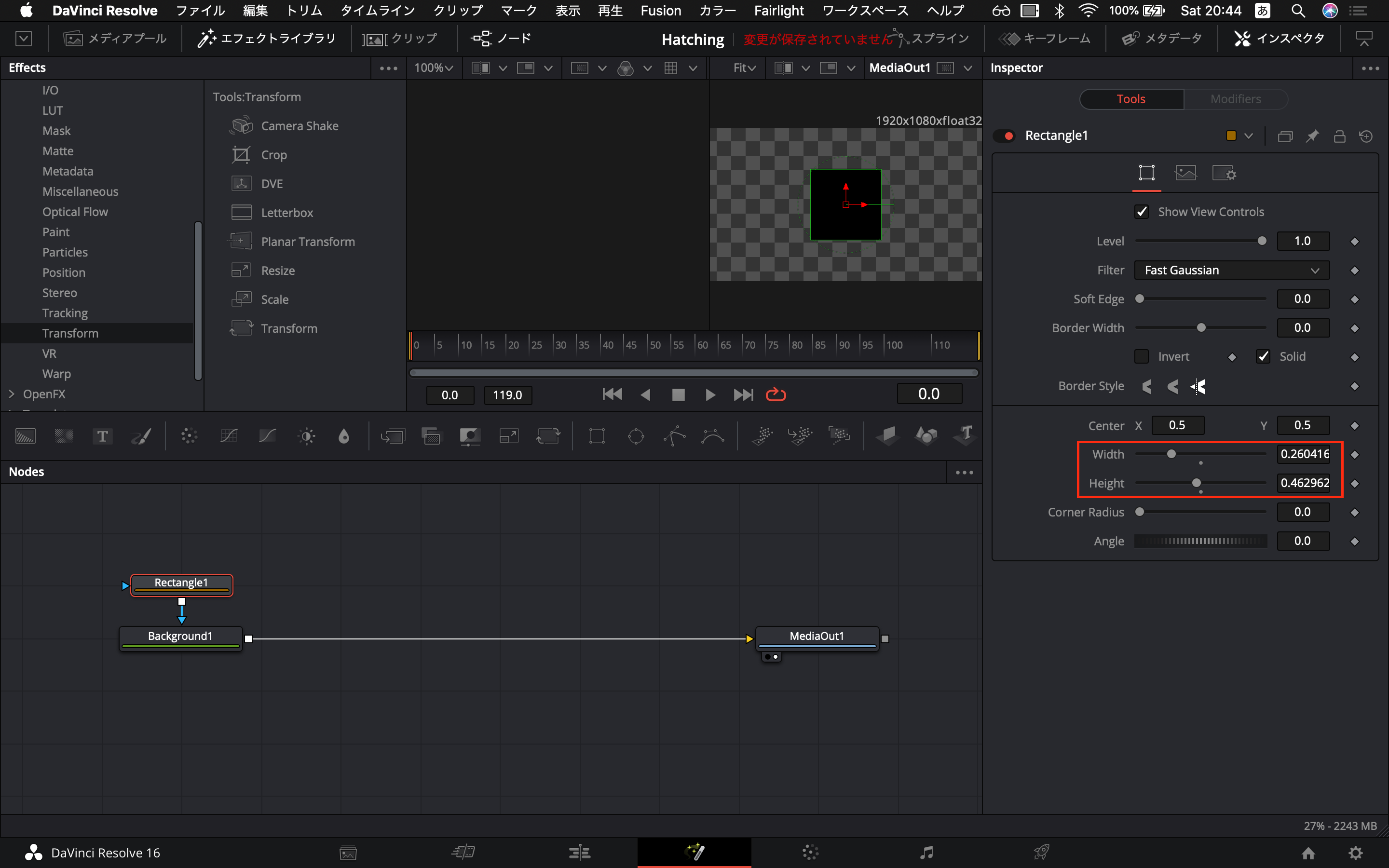Toggle the メディアプール panel button
Viewport: 1389px width, 868px height.
tap(114, 39)
